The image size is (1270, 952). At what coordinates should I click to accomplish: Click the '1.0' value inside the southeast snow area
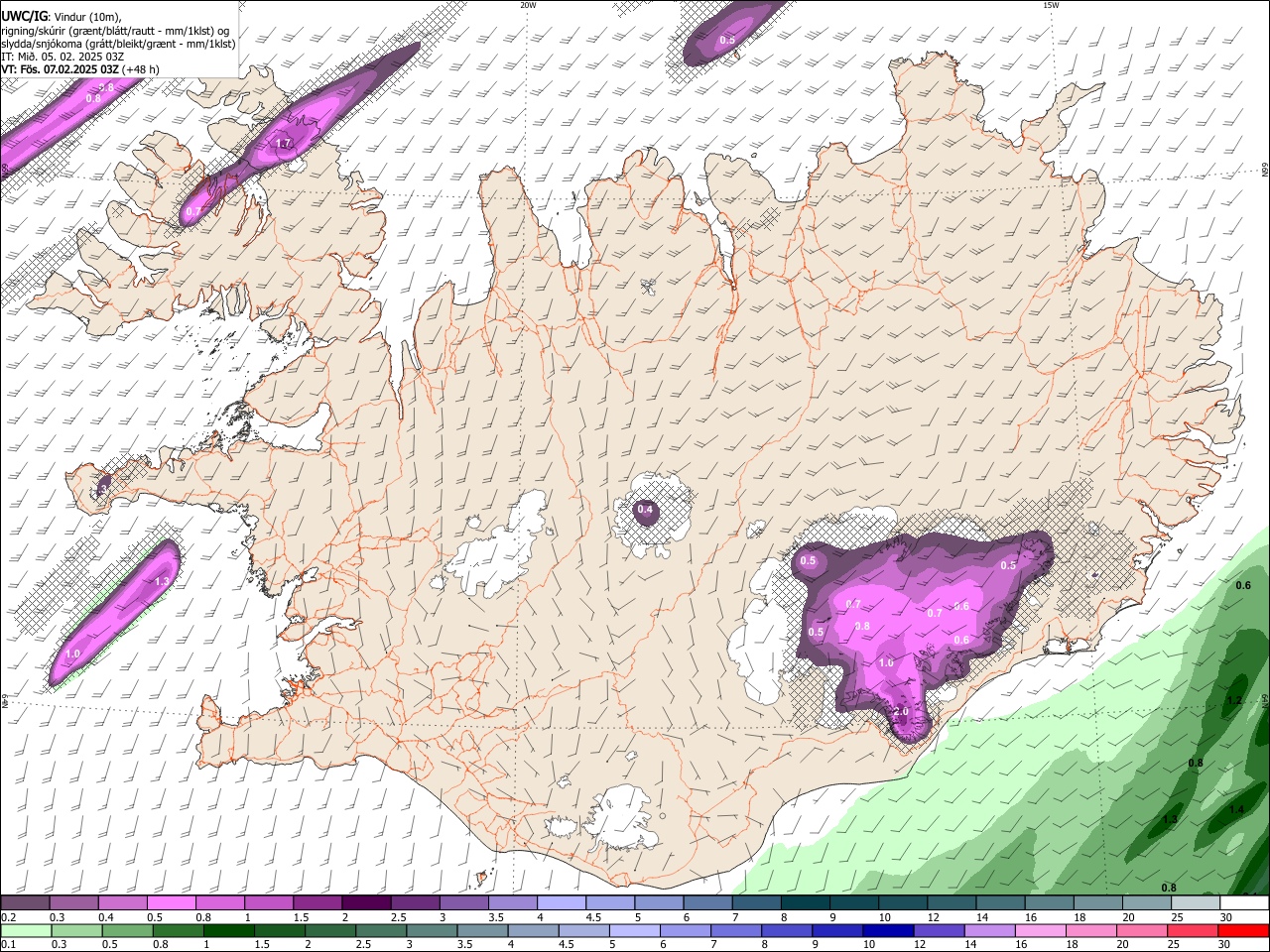pos(886,662)
